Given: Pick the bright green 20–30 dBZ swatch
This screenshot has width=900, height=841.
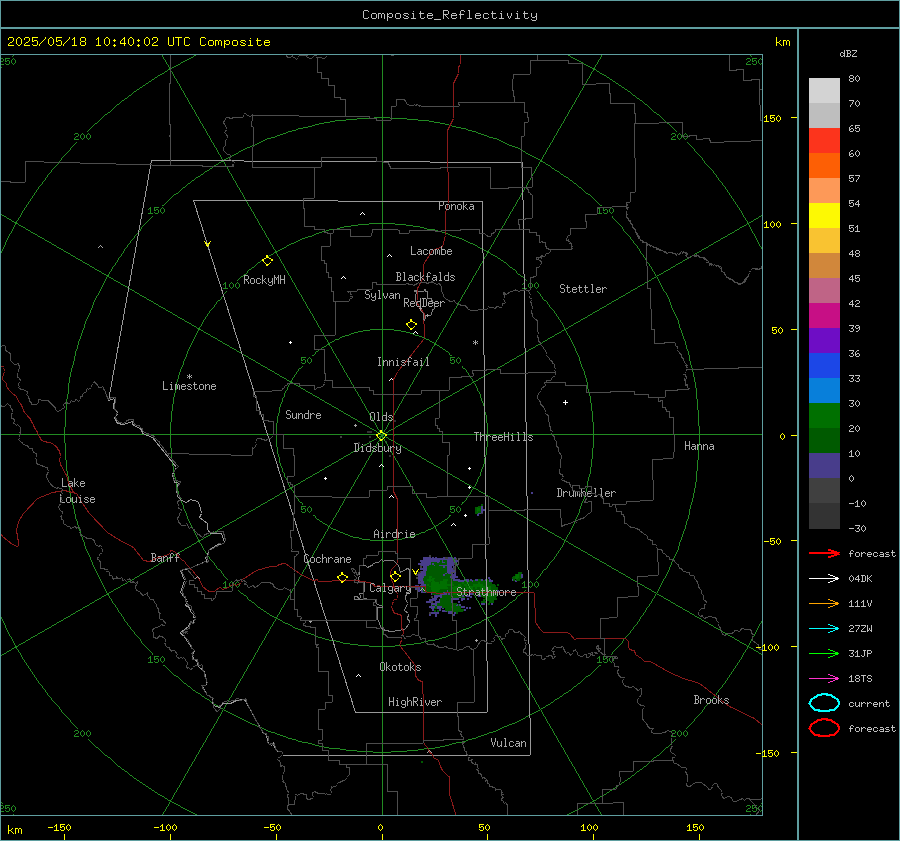Looking at the screenshot, I should (x=824, y=416).
